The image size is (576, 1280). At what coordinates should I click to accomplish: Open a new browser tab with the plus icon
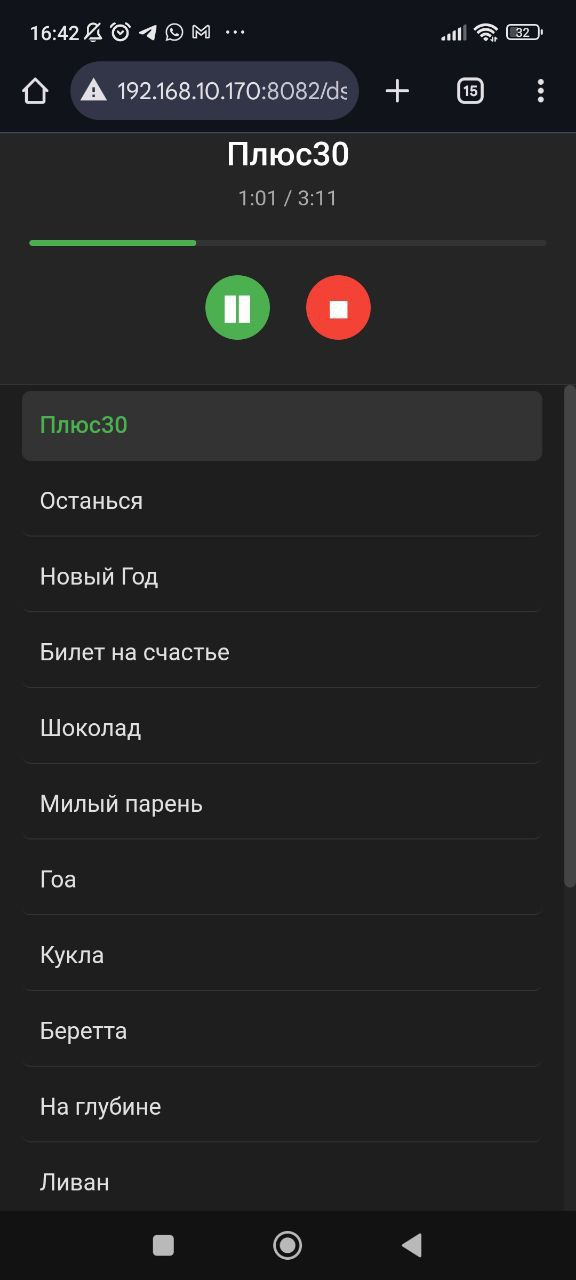click(x=396, y=90)
